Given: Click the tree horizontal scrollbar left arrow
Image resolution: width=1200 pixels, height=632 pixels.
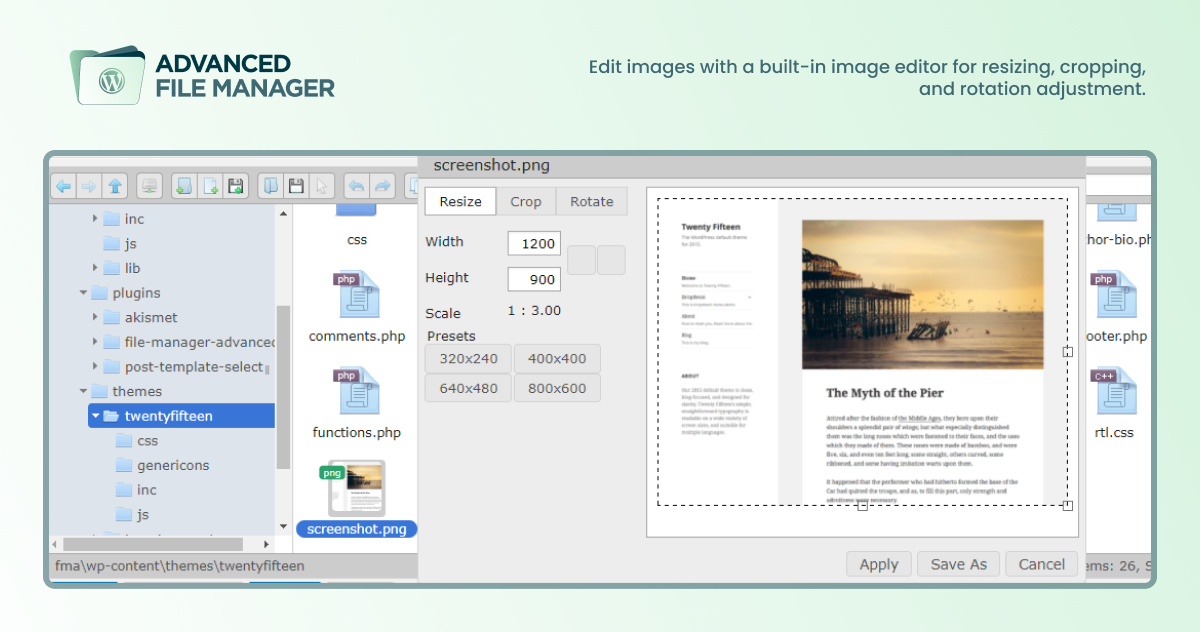Looking at the screenshot, I should [x=57, y=545].
